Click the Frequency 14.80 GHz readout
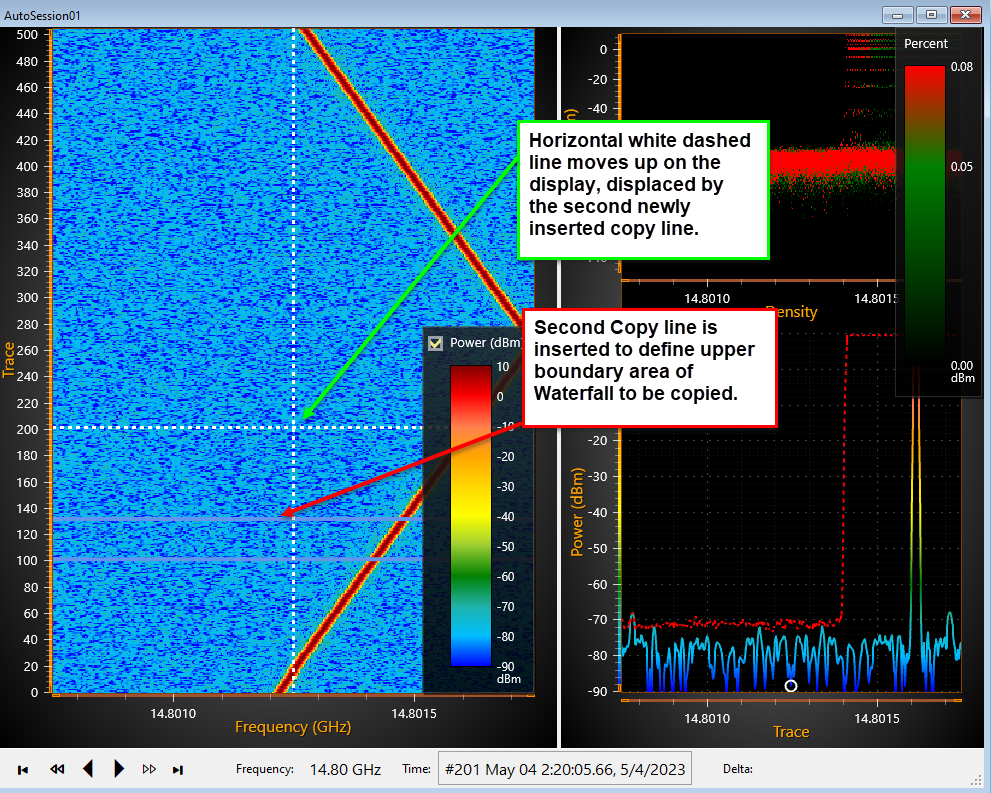Screen dimensions: 991x793 (345, 769)
